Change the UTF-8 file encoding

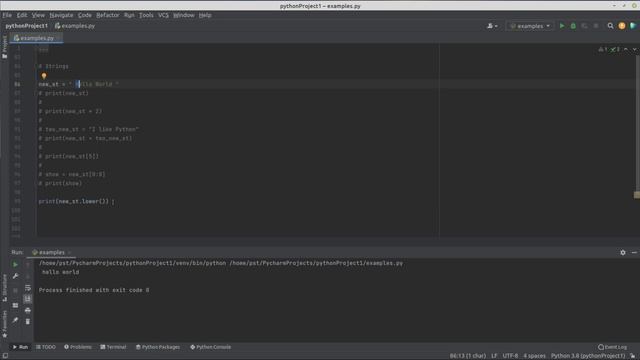[x=510, y=356]
